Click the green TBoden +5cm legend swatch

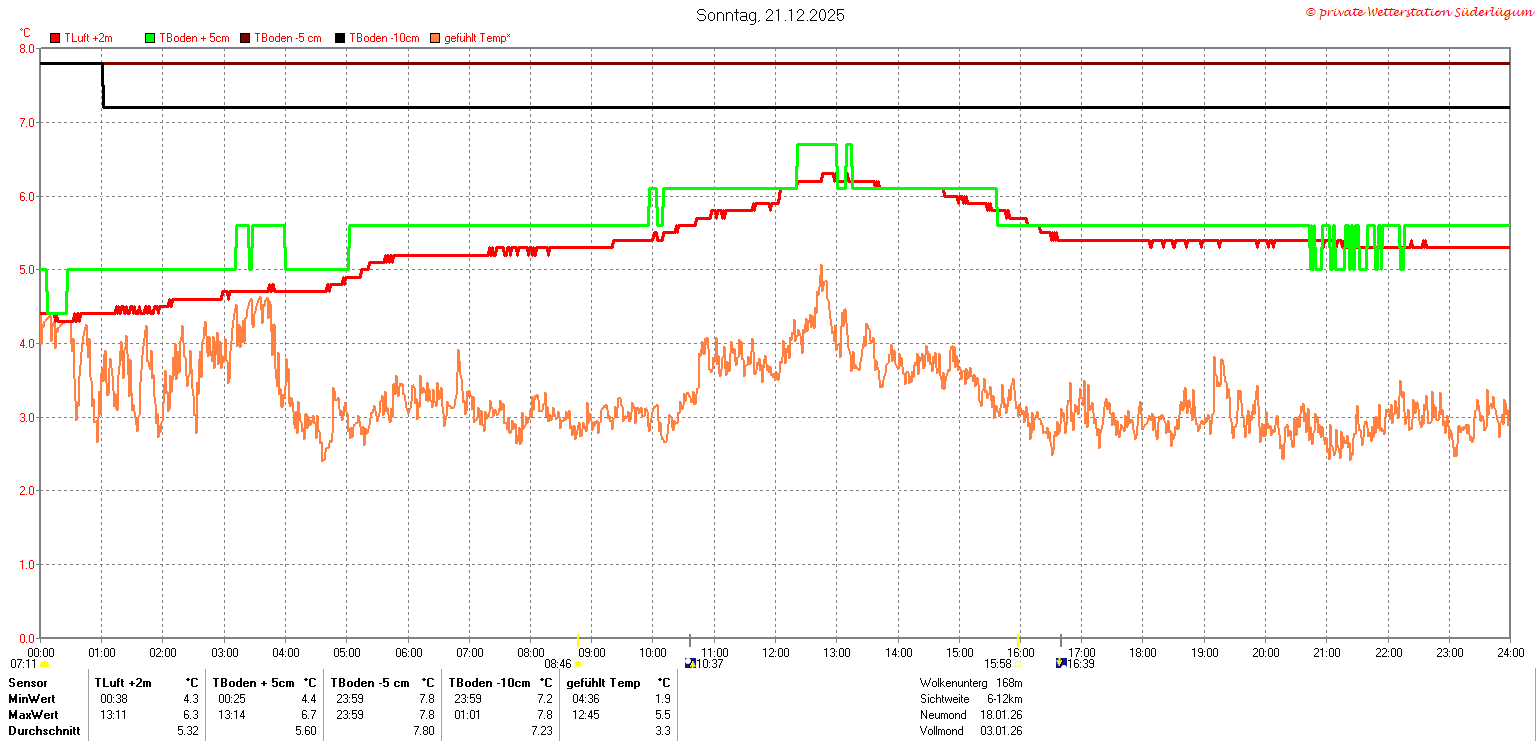(151, 38)
